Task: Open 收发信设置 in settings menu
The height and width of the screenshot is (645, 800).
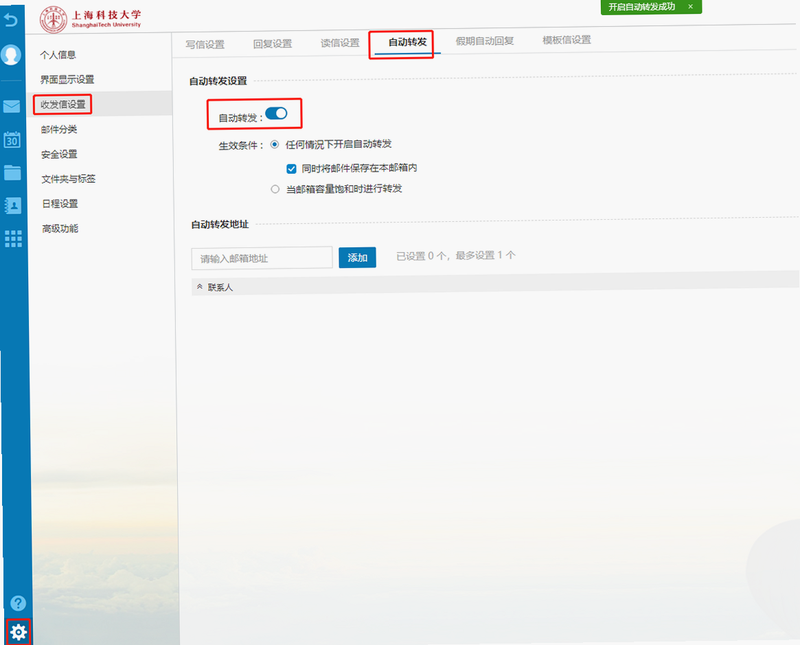Action: coord(63,105)
